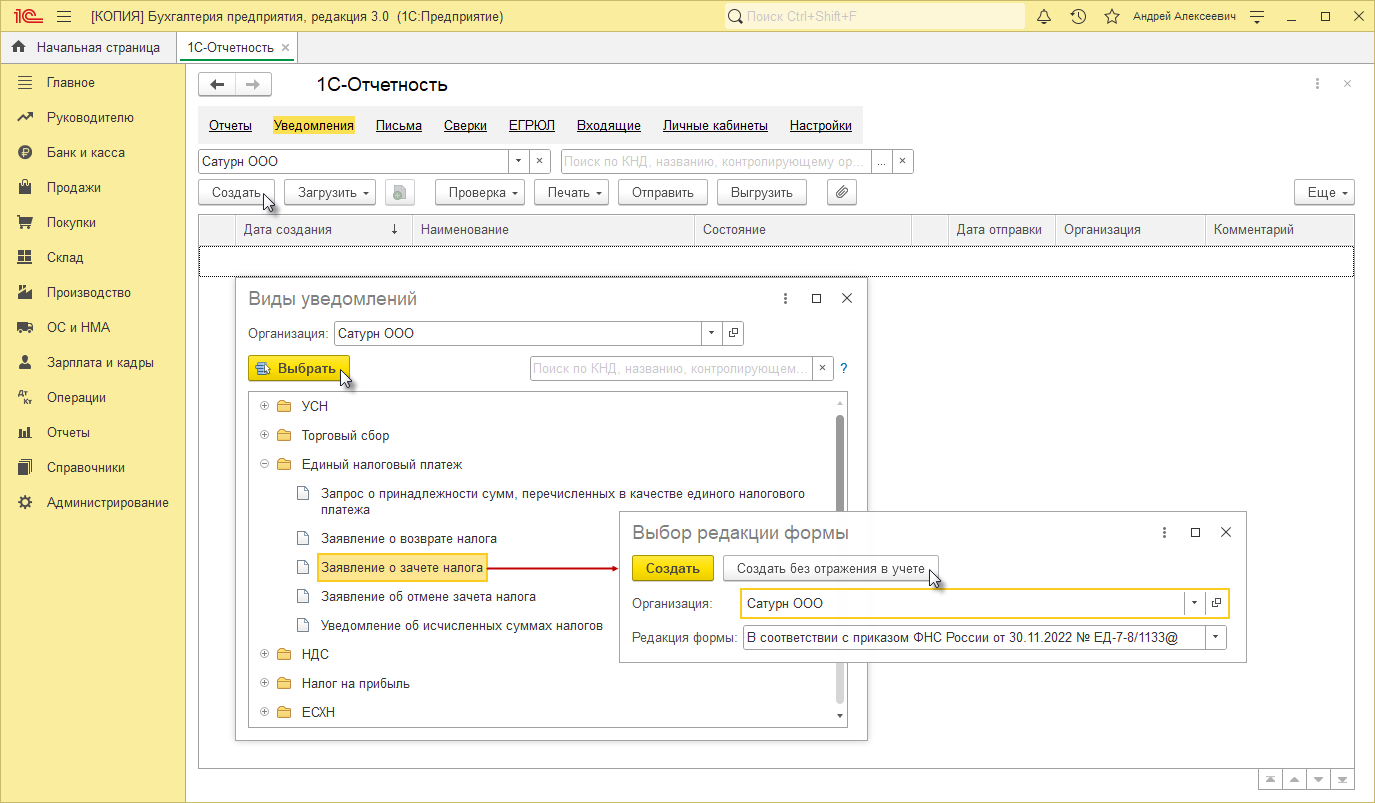The width and height of the screenshot is (1375, 803).
Task: Select Уведомление об исчисленных суммах налогов
Action: tap(462, 626)
